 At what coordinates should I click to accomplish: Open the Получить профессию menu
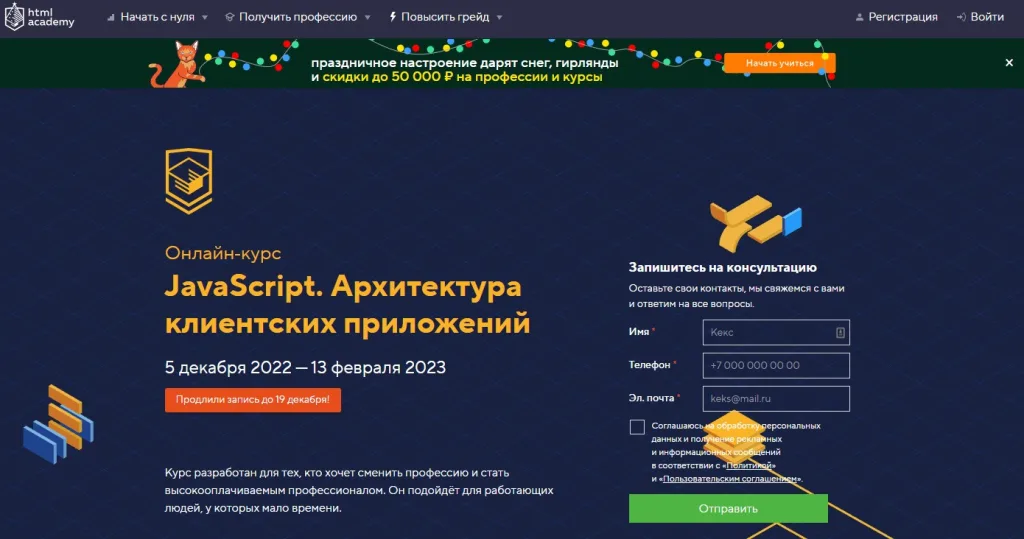pyautogui.click(x=298, y=17)
